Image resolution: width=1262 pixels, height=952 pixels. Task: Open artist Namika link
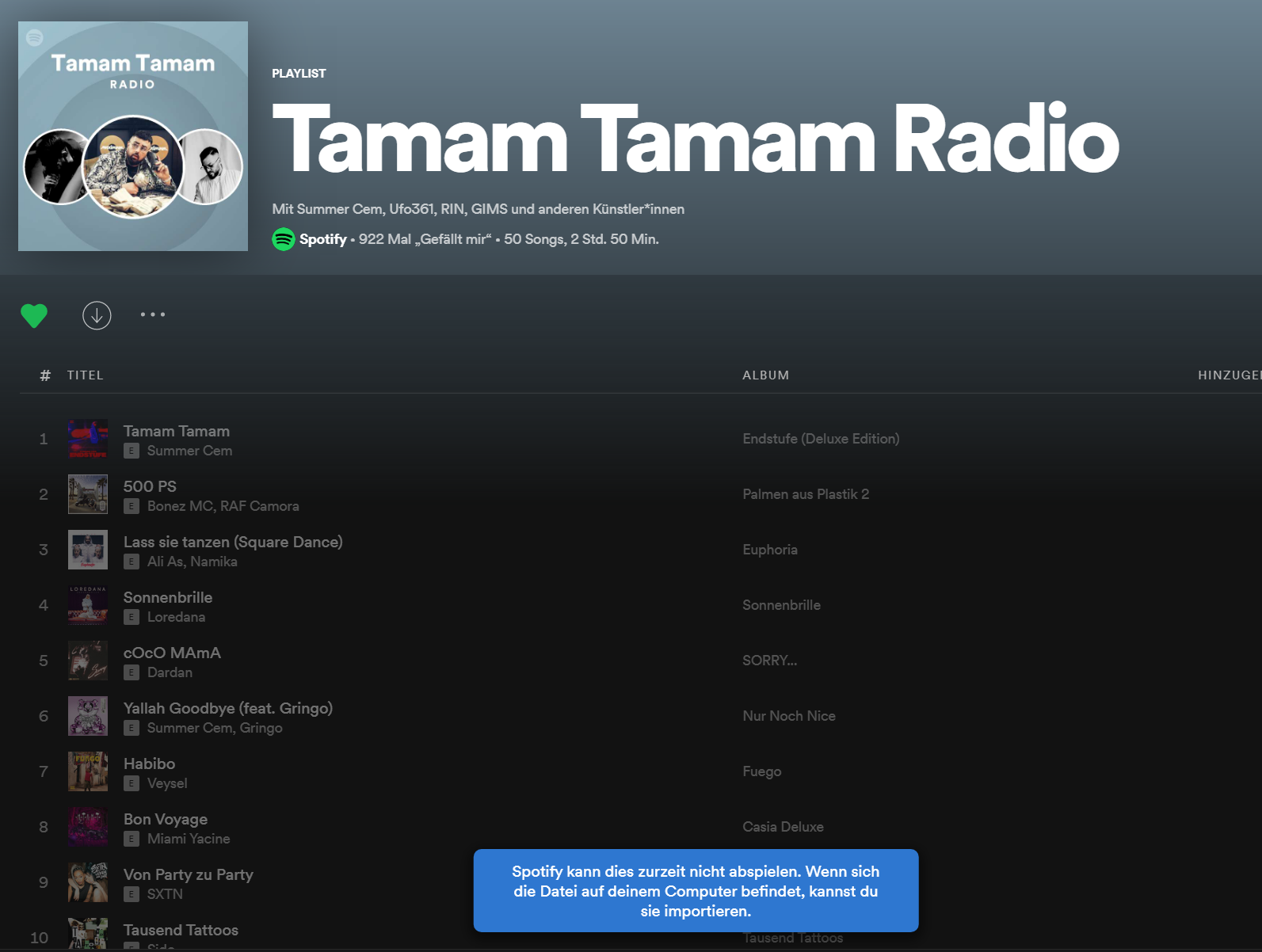tap(214, 562)
